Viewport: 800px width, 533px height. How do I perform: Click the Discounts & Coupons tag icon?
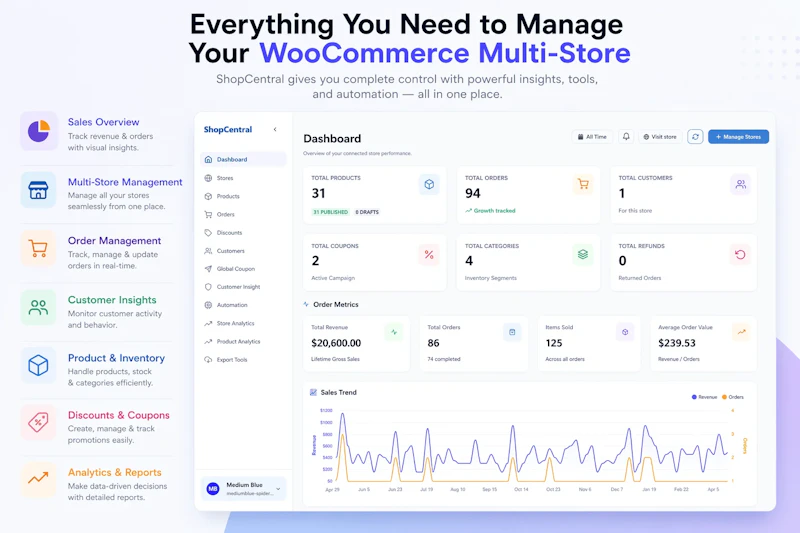click(x=38, y=422)
